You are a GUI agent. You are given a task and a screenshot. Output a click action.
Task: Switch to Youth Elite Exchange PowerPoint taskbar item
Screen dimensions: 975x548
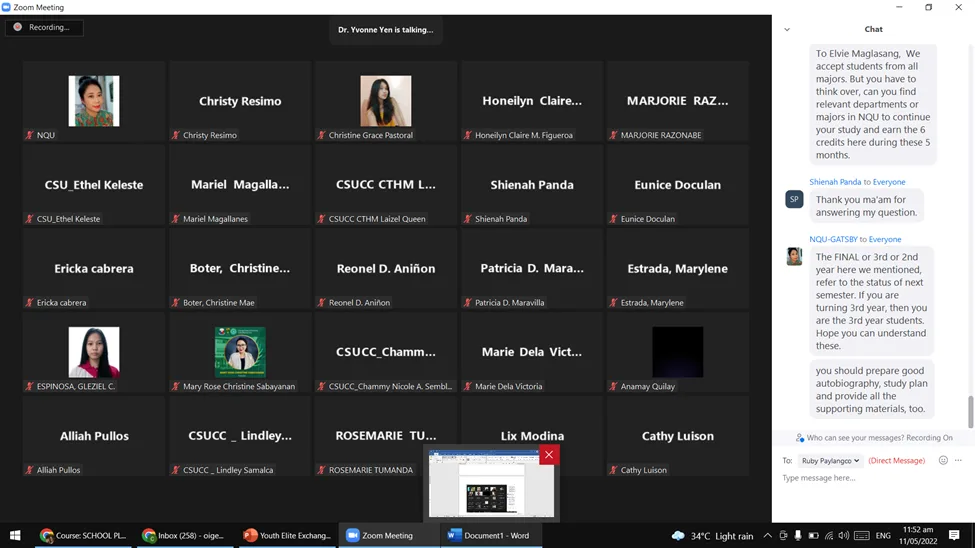tap(287, 536)
